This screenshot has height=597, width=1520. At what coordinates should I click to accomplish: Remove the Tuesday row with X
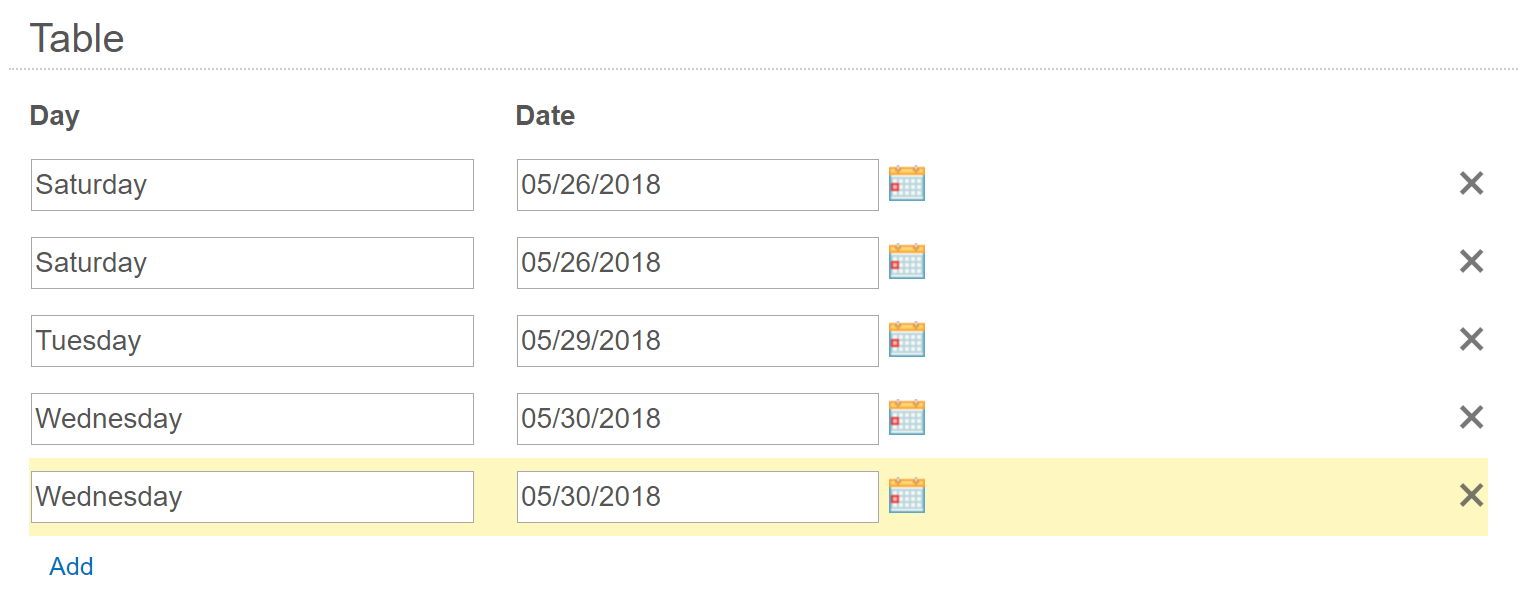coord(1471,340)
